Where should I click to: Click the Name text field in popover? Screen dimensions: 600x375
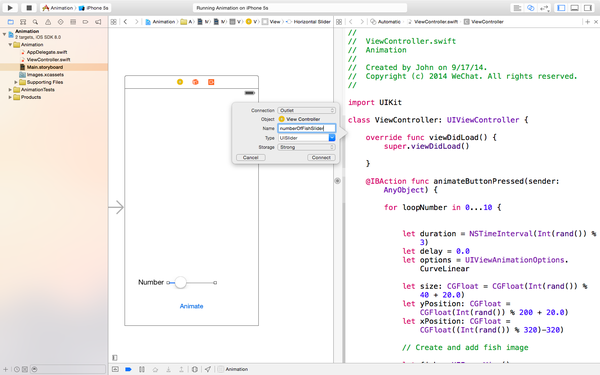307,128
